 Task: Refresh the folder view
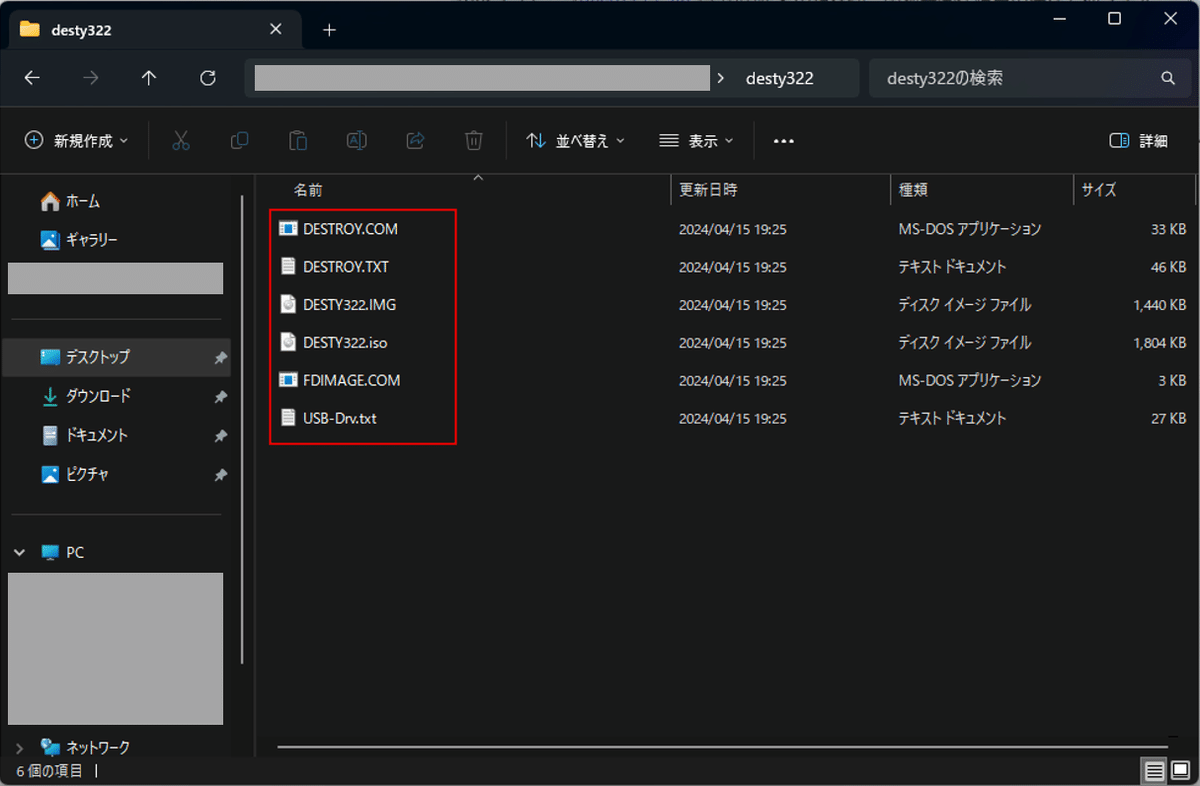208,78
